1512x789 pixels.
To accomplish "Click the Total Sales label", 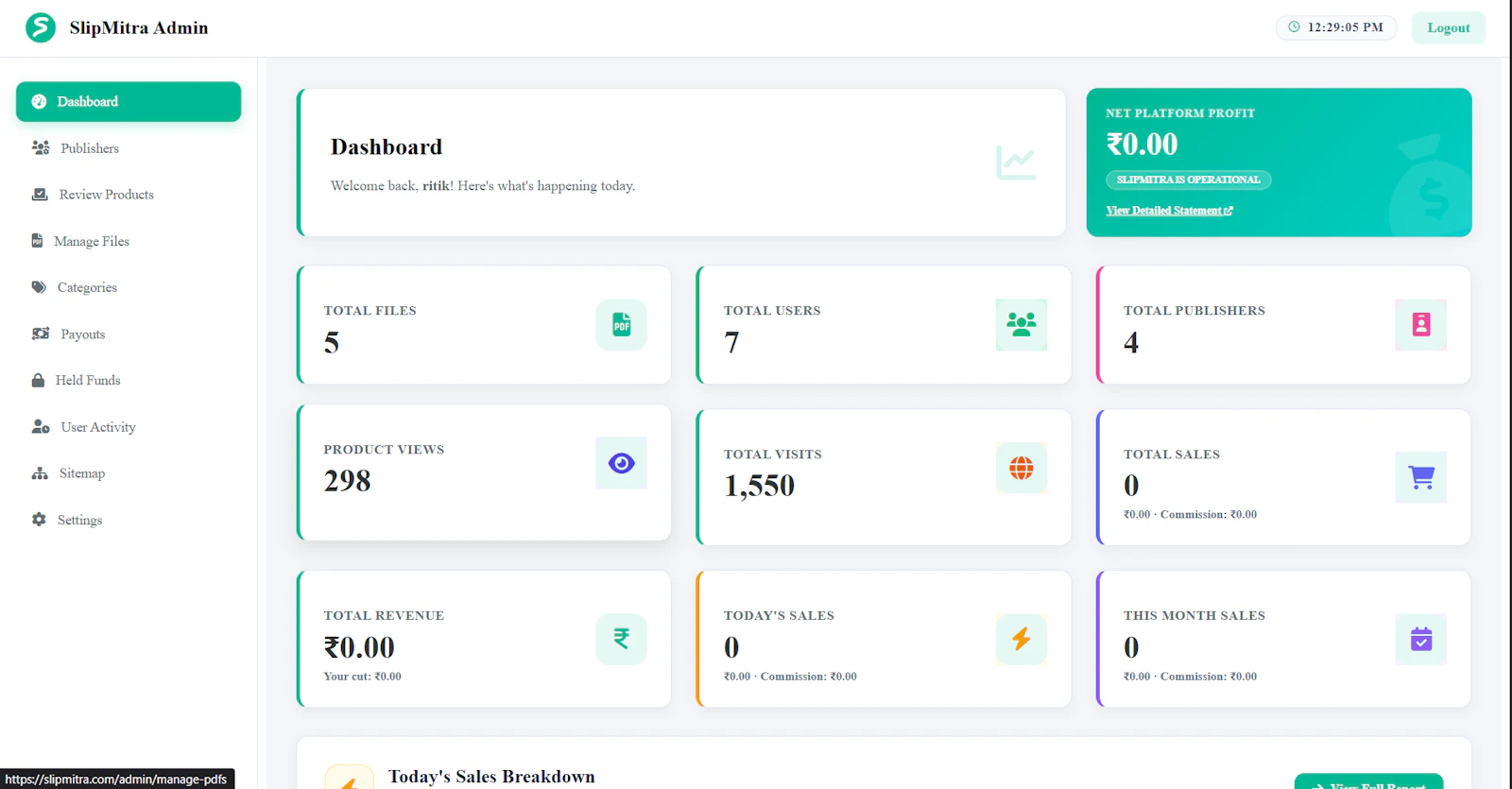I will 1172,455.
